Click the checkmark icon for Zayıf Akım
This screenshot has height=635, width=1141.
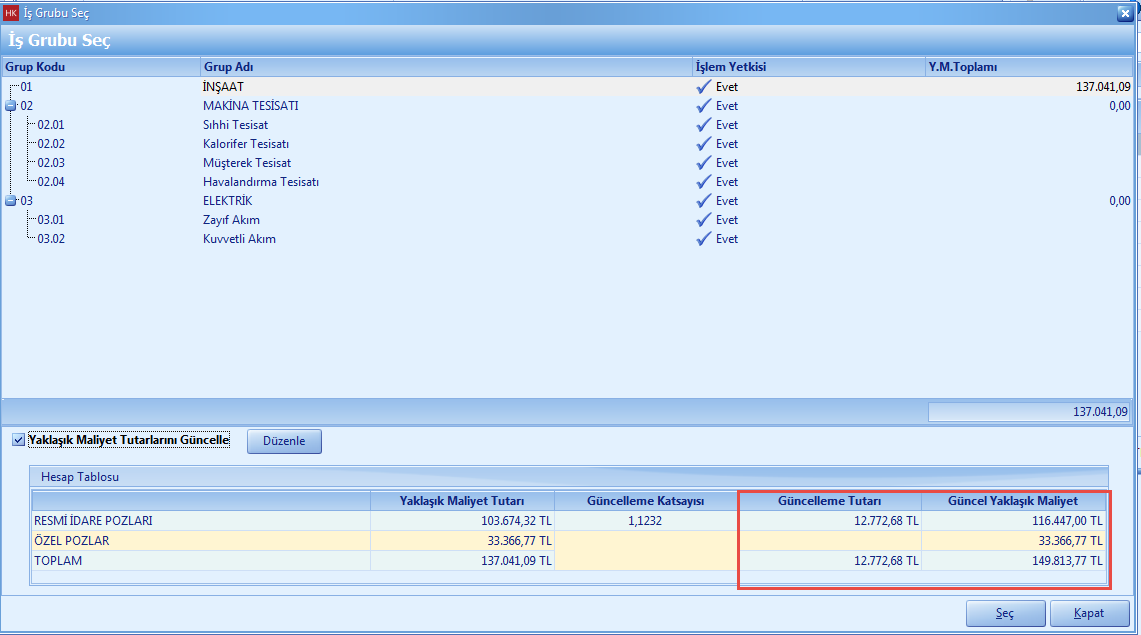pyautogui.click(x=705, y=220)
